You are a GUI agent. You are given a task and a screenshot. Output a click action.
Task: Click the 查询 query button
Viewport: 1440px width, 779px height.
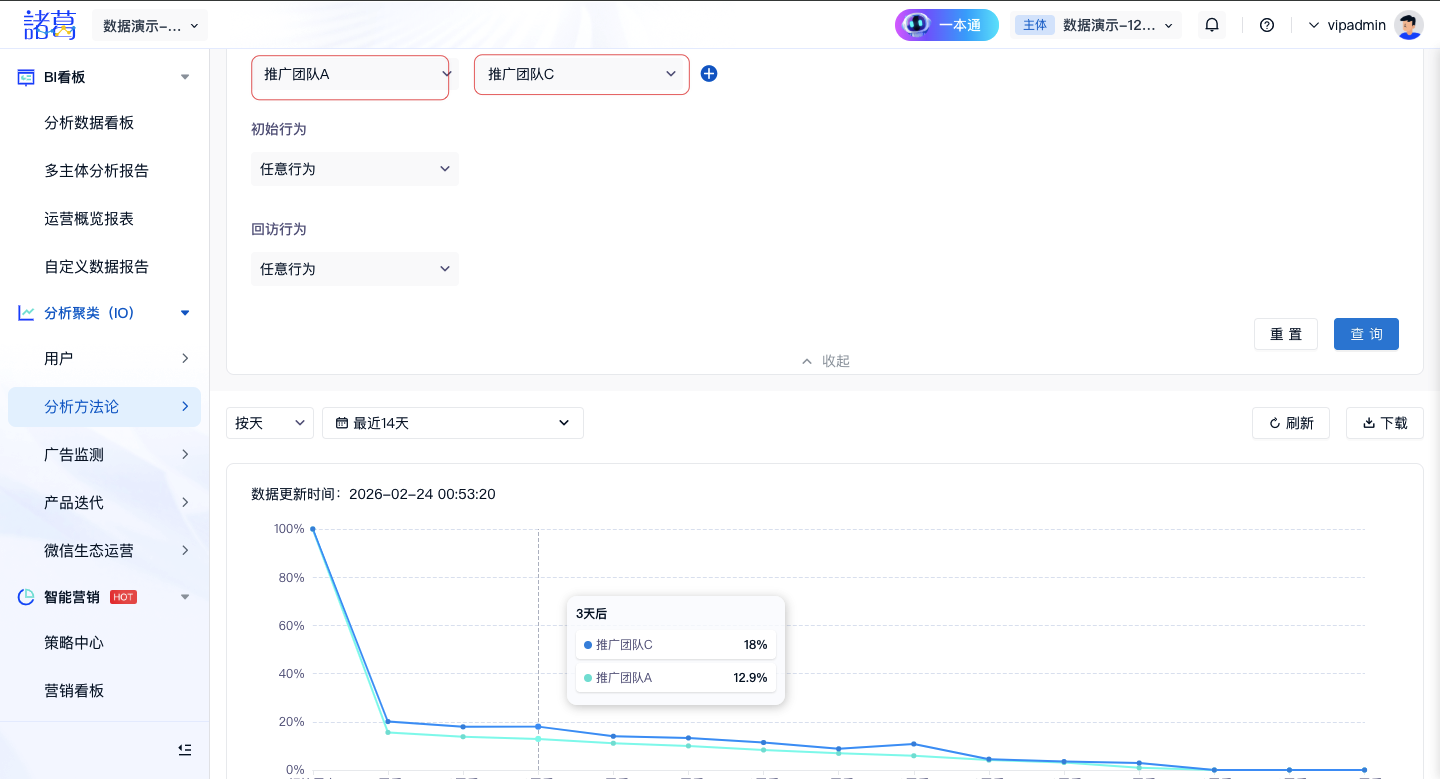point(1366,334)
